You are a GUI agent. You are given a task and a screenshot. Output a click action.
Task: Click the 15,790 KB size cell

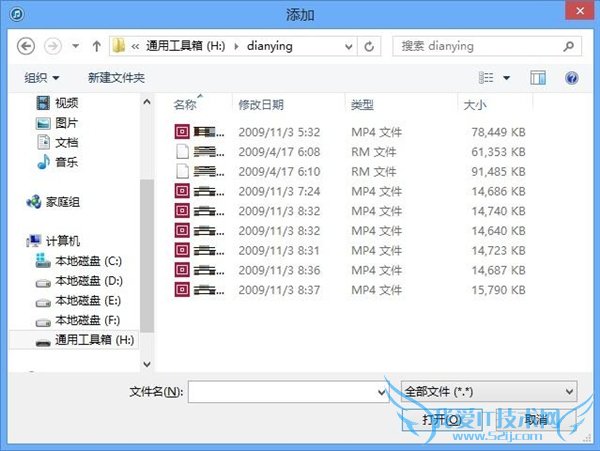[x=498, y=290]
